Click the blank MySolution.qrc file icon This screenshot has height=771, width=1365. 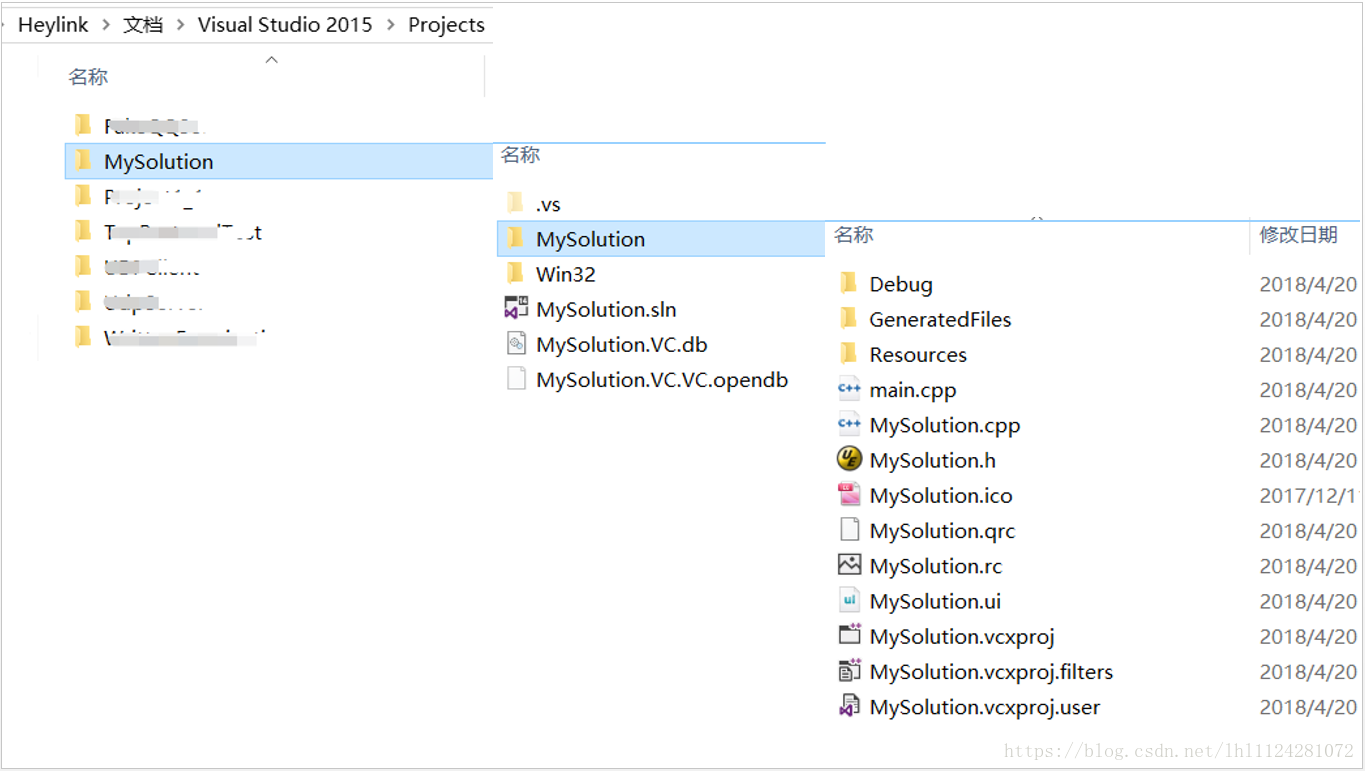tap(849, 530)
